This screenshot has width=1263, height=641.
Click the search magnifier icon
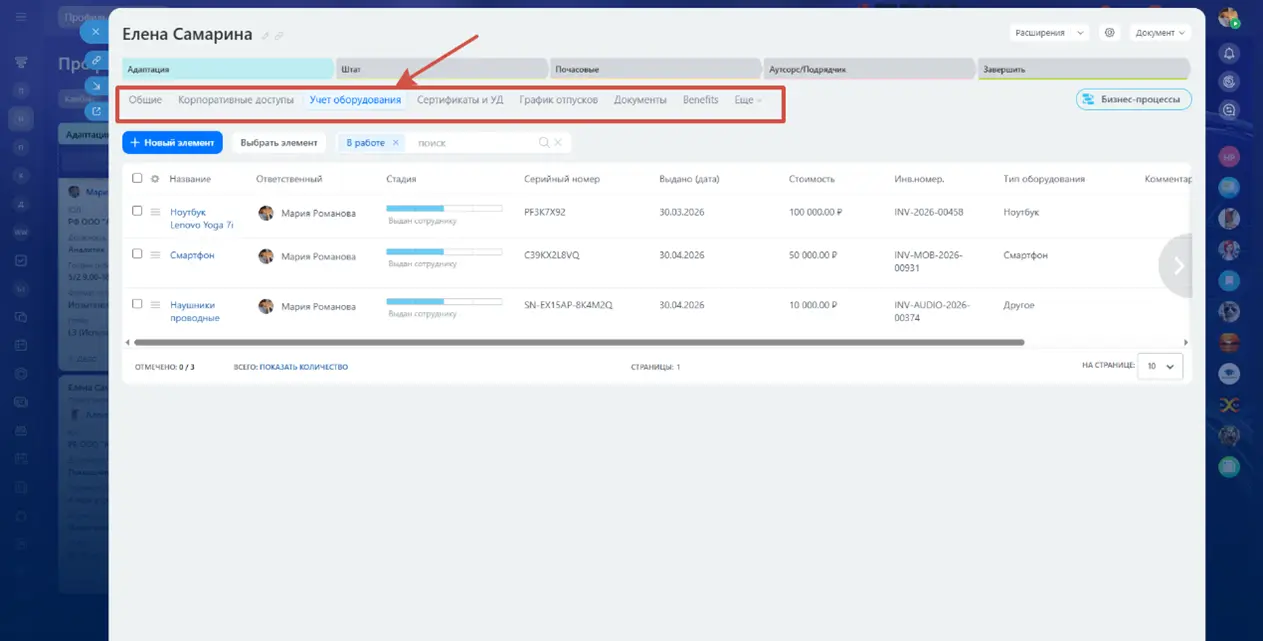tap(544, 143)
